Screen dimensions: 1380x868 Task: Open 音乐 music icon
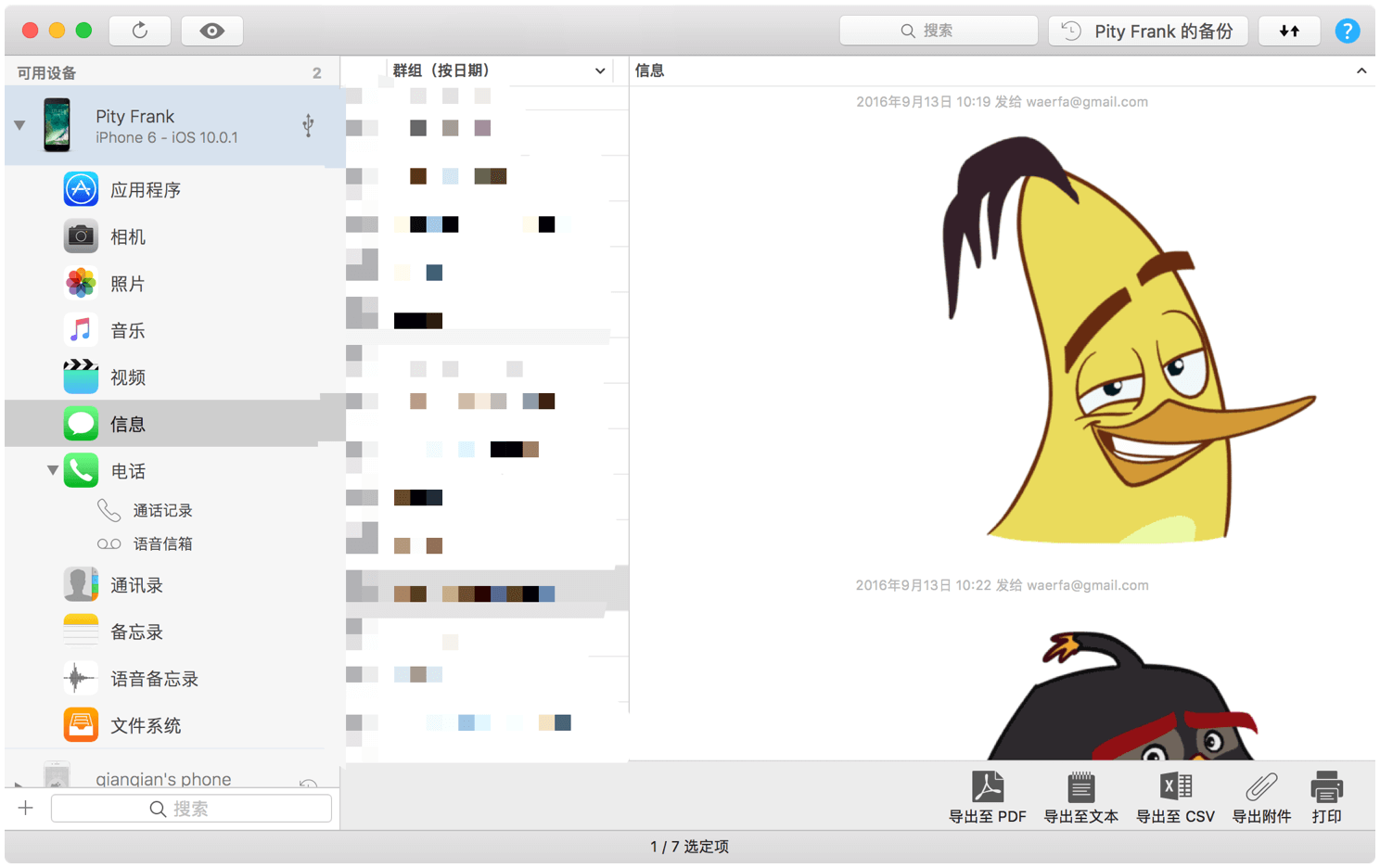coord(81,330)
